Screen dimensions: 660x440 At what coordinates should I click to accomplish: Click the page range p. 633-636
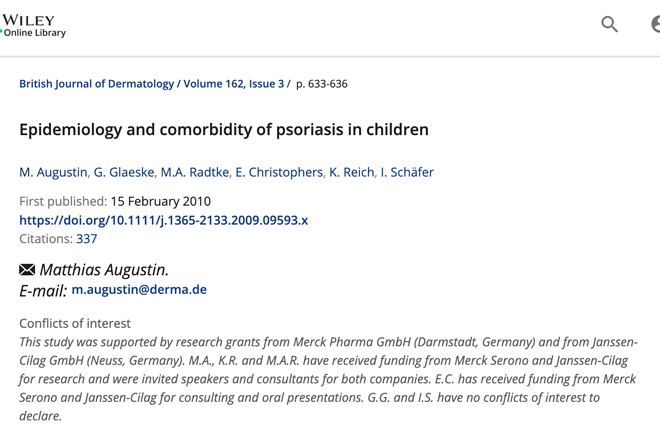pyautogui.click(x=322, y=84)
